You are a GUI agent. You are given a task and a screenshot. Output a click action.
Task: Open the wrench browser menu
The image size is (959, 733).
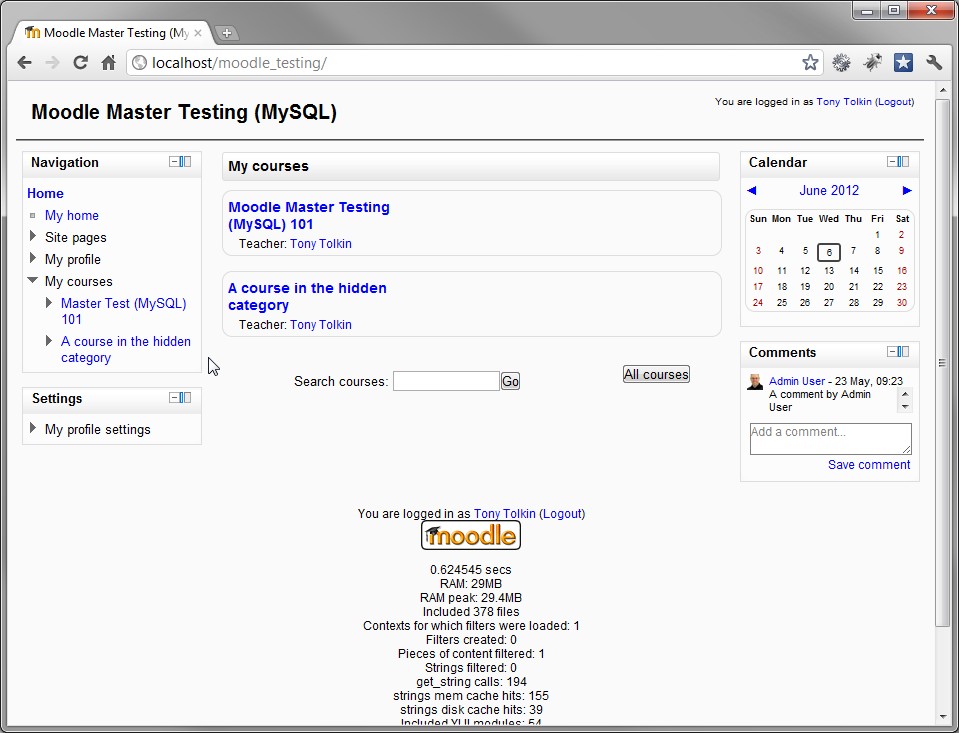(934, 62)
